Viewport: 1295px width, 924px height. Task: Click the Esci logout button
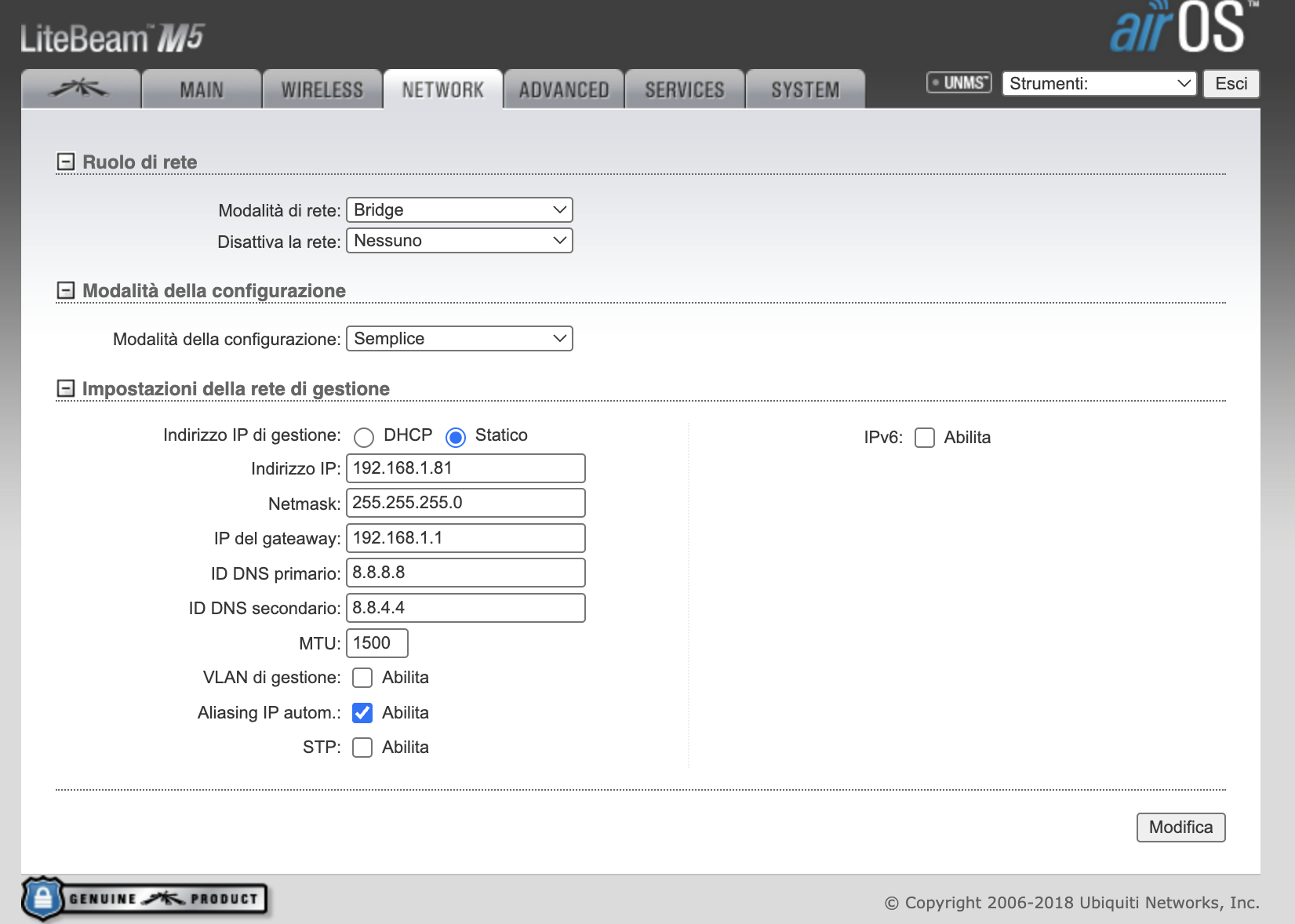point(1231,84)
